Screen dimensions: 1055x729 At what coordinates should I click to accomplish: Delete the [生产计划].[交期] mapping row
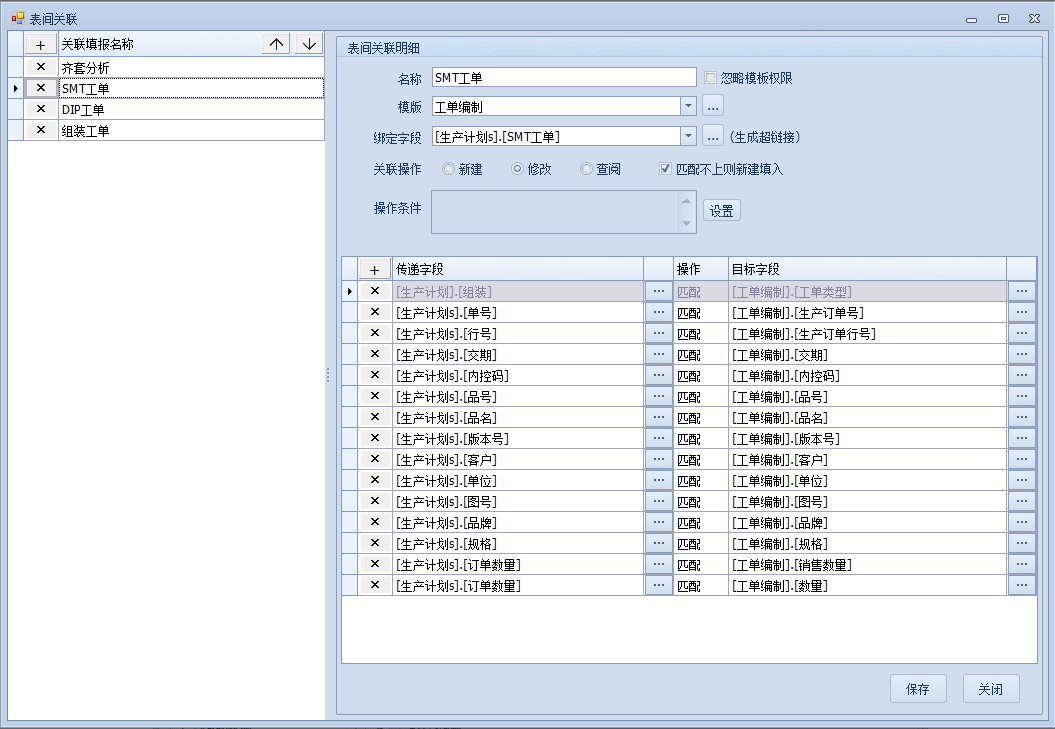(x=375, y=354)
